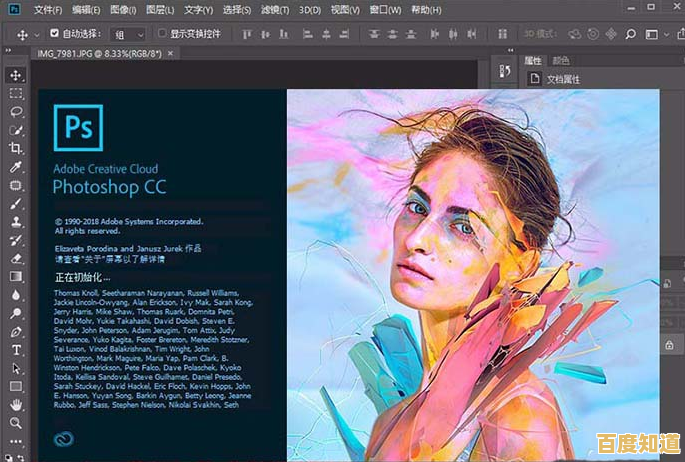Viewport: 685px width, 462px height.
Task: Collapse the right panels with double-arrow
Action: point(510,51)
